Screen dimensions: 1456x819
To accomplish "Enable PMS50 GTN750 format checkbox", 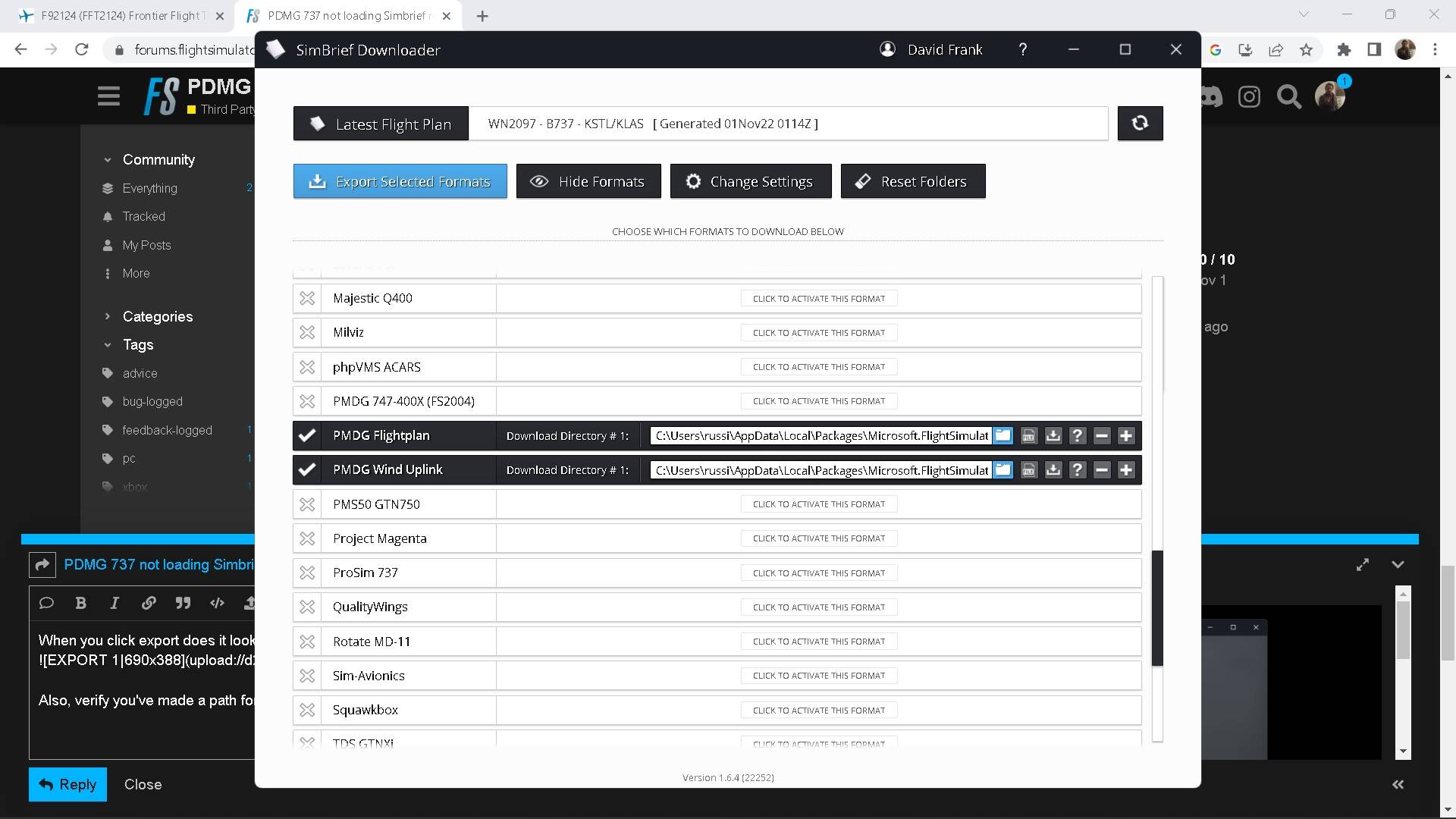I will click(x=307, y=504).
